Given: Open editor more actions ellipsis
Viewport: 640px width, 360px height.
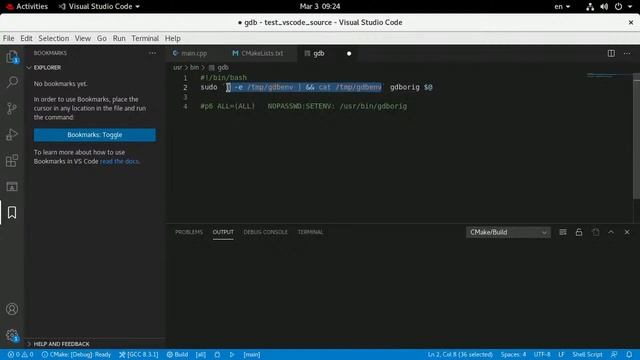Looking at the screenshot, I should tap(627, 53).
